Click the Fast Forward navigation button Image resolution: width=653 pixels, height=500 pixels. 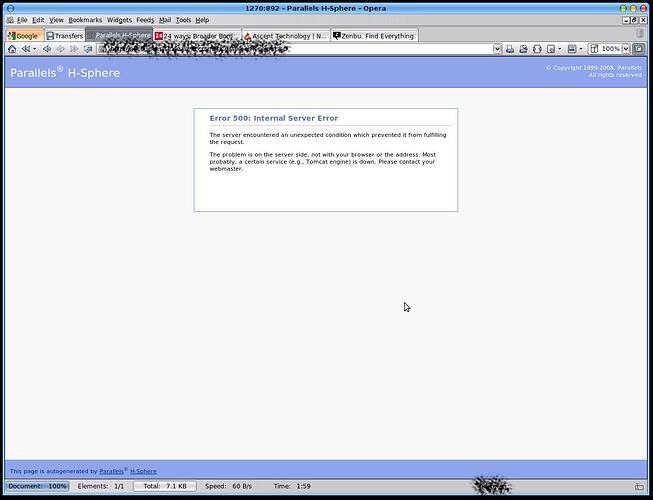click(x=74, y=49)
